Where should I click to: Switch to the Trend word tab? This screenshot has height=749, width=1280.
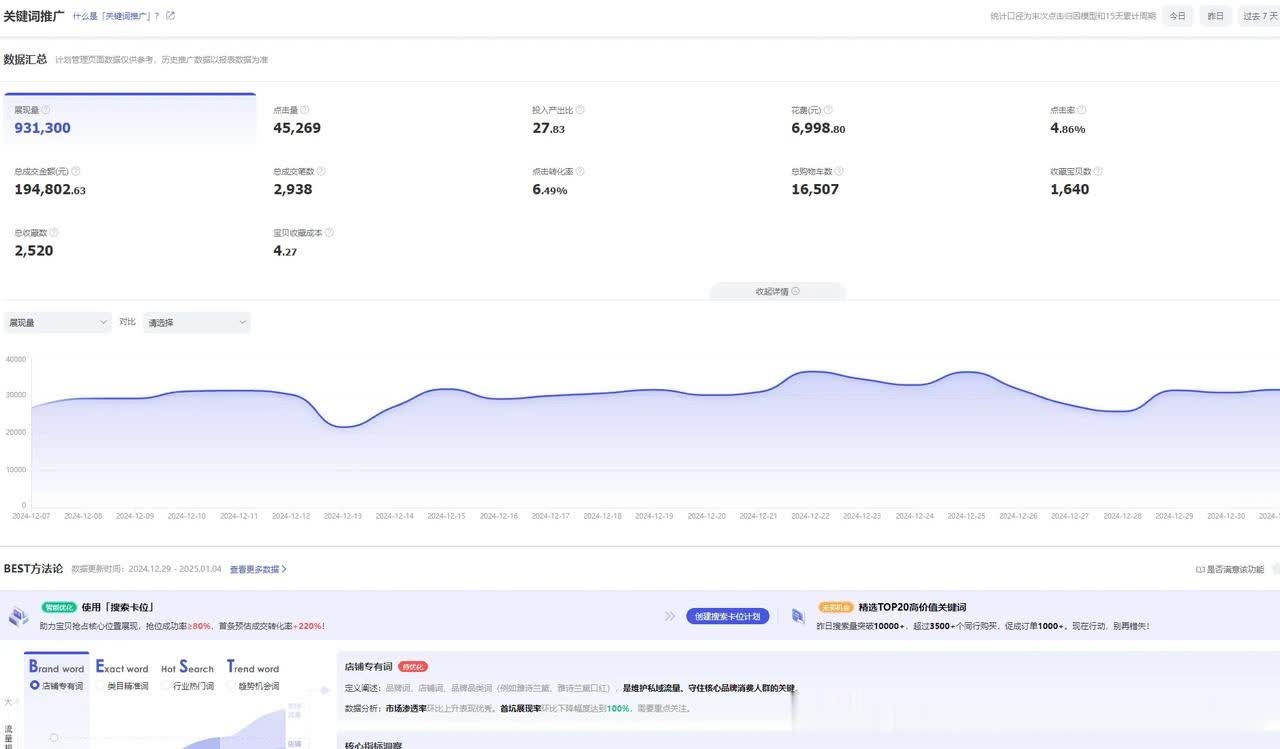[253, 667]
